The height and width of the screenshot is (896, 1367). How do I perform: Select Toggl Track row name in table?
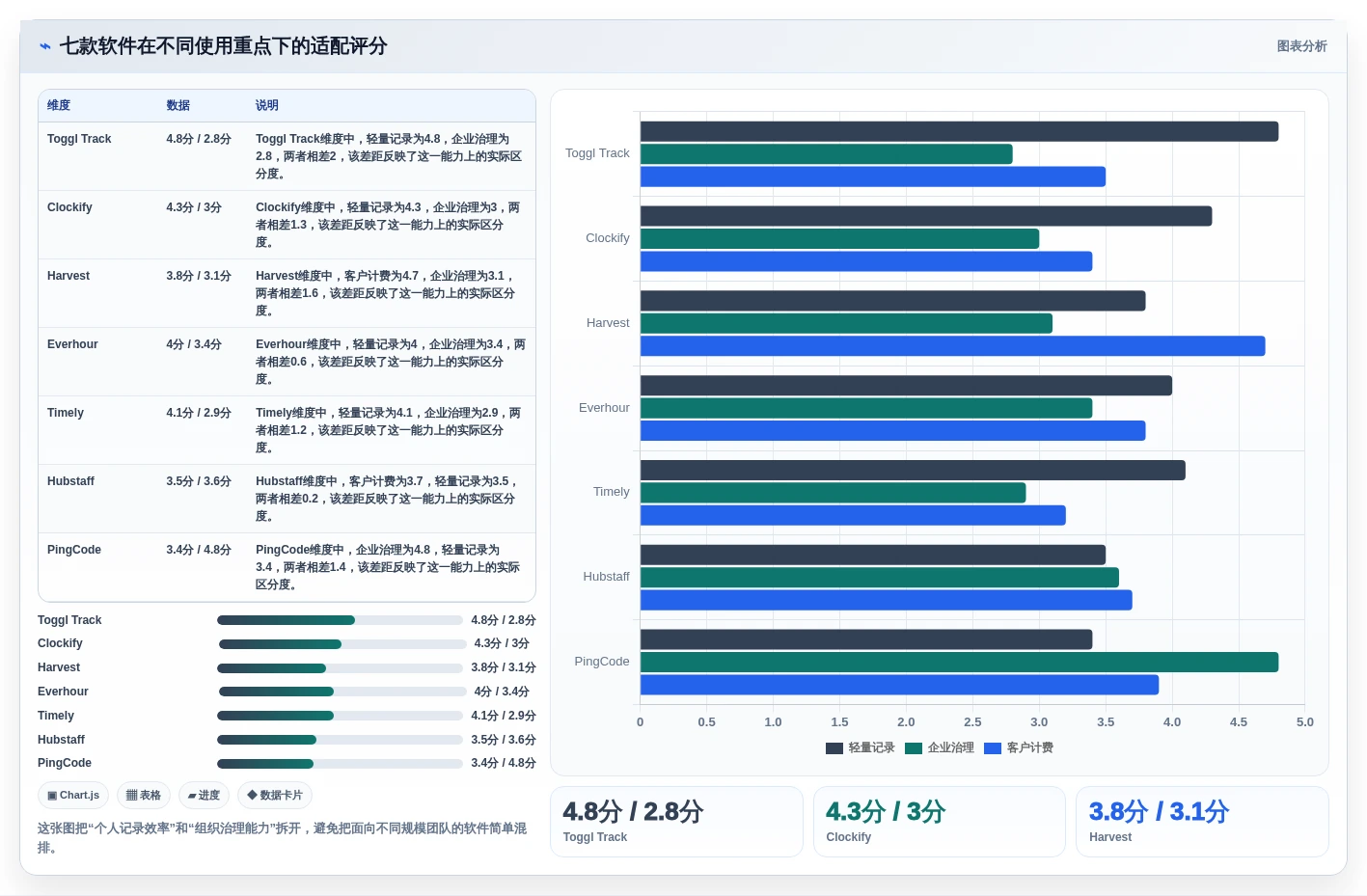click(79, 139)
